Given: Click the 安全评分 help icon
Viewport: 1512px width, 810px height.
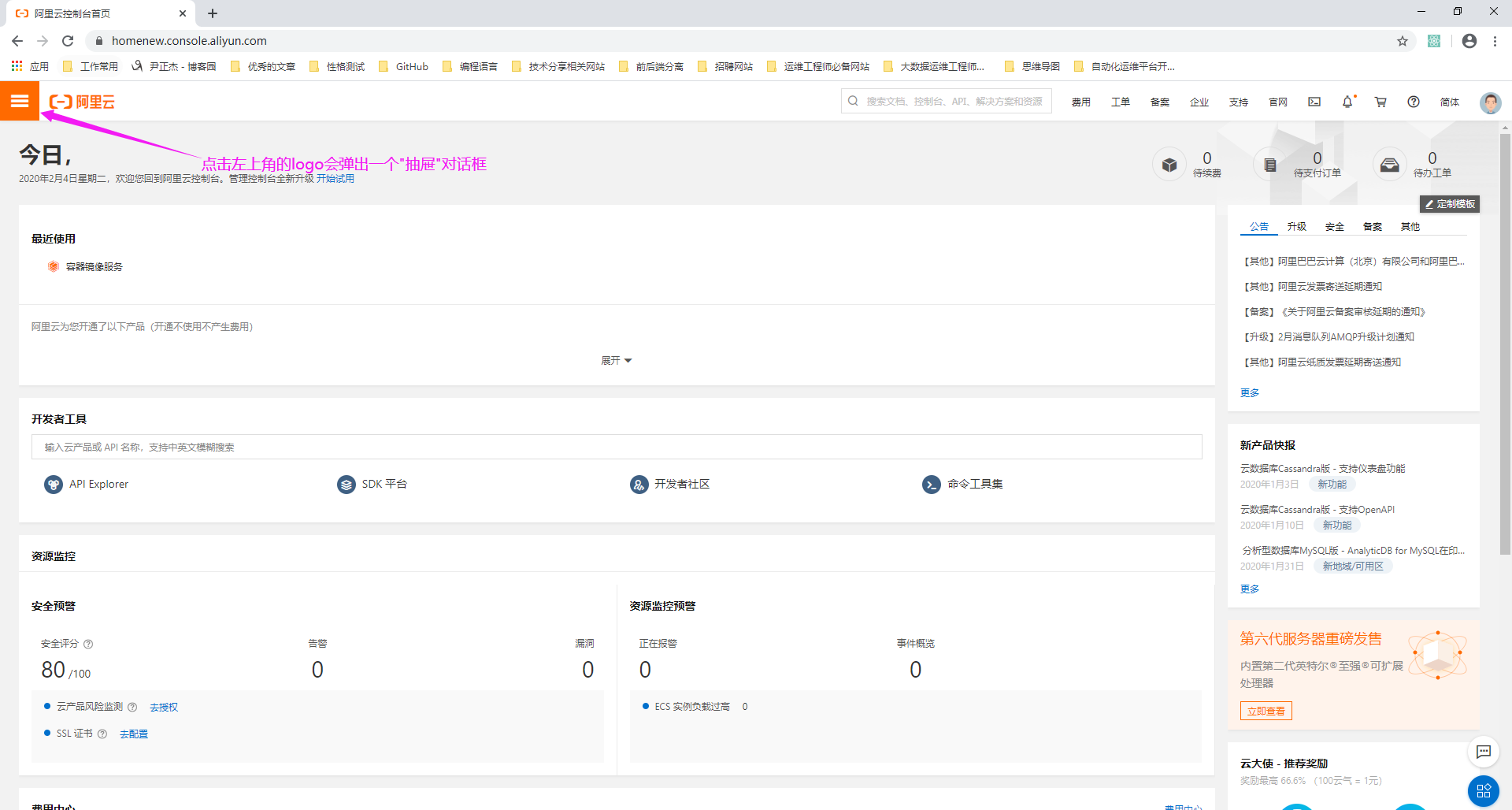Looking at the screenshot, I should pos(88,645).
